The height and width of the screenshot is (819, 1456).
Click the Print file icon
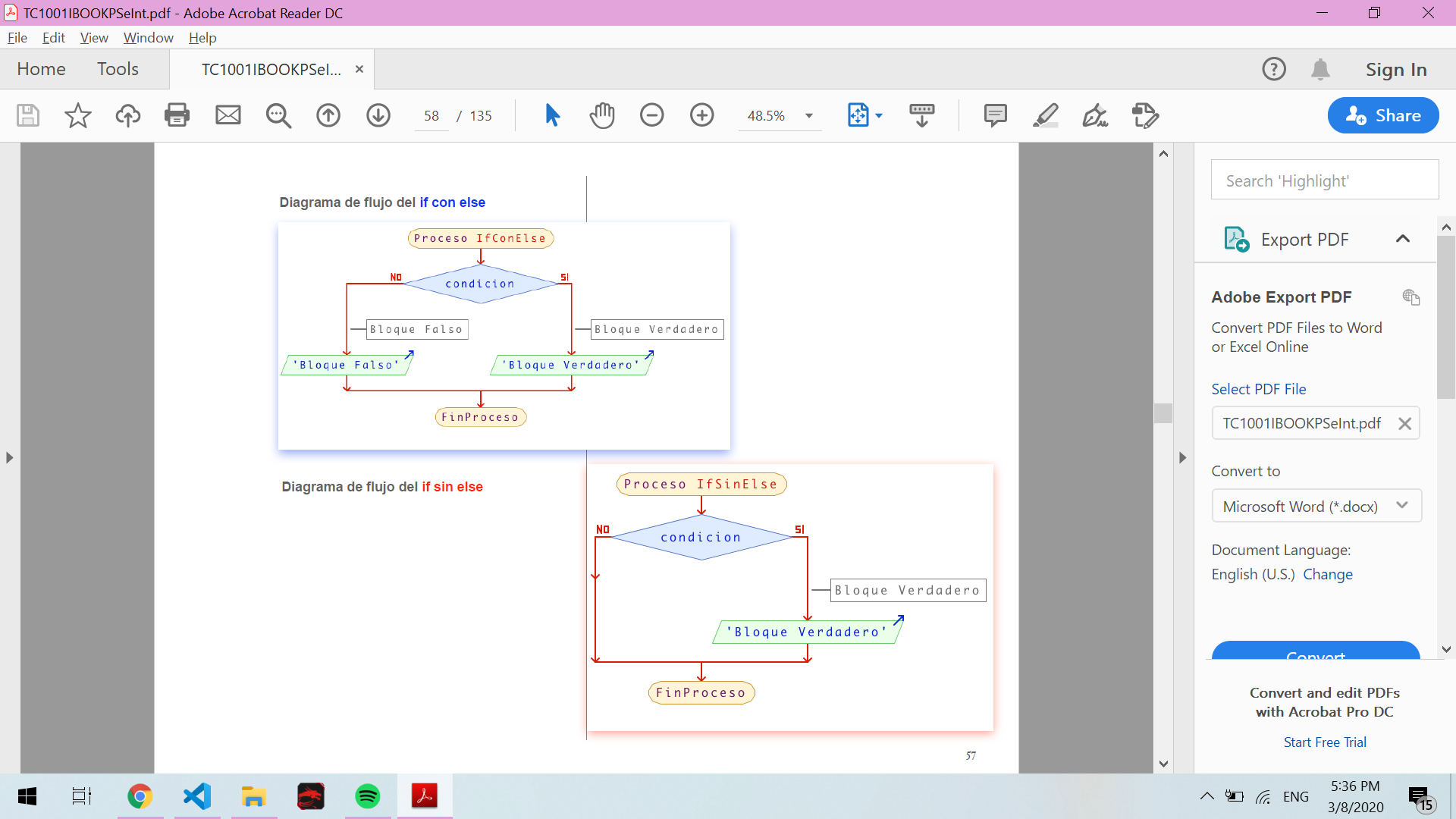click(177, 115)
